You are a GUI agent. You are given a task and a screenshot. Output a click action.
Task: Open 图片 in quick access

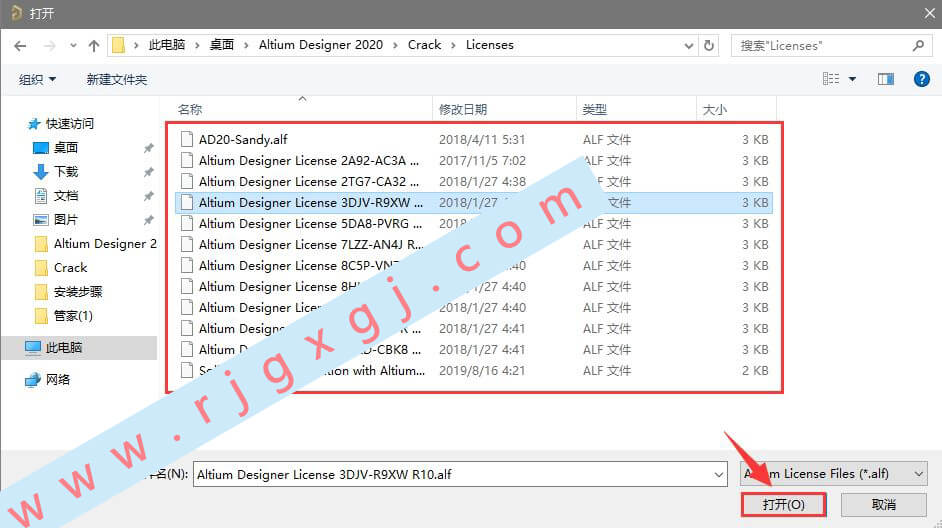[66, 220]
